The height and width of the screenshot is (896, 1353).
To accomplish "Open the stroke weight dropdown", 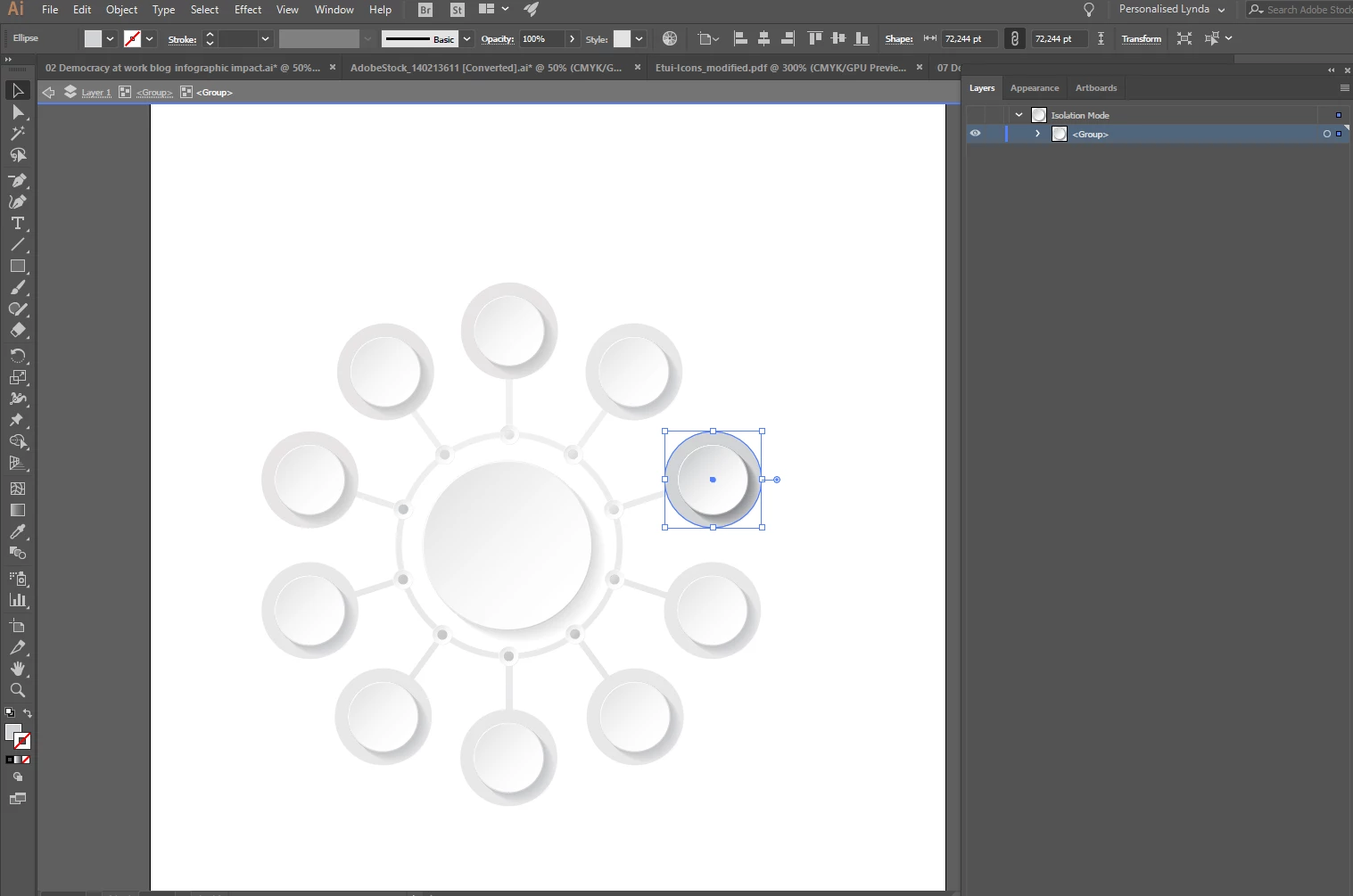I will pos(265,38).
